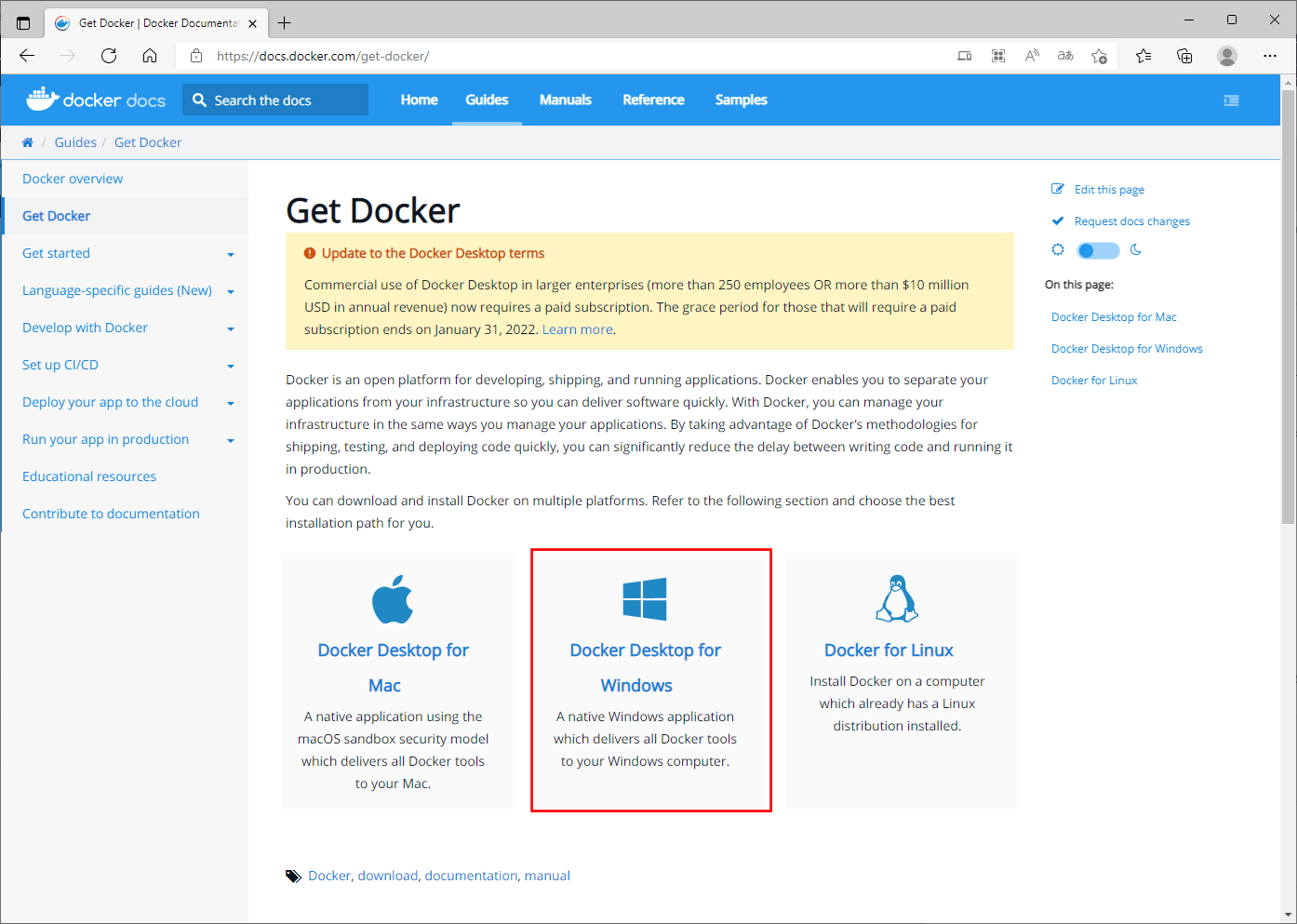Viewport: 1297px width, 924px height.
Task: Click the Search the docs field
Action: tap(275, 100)
